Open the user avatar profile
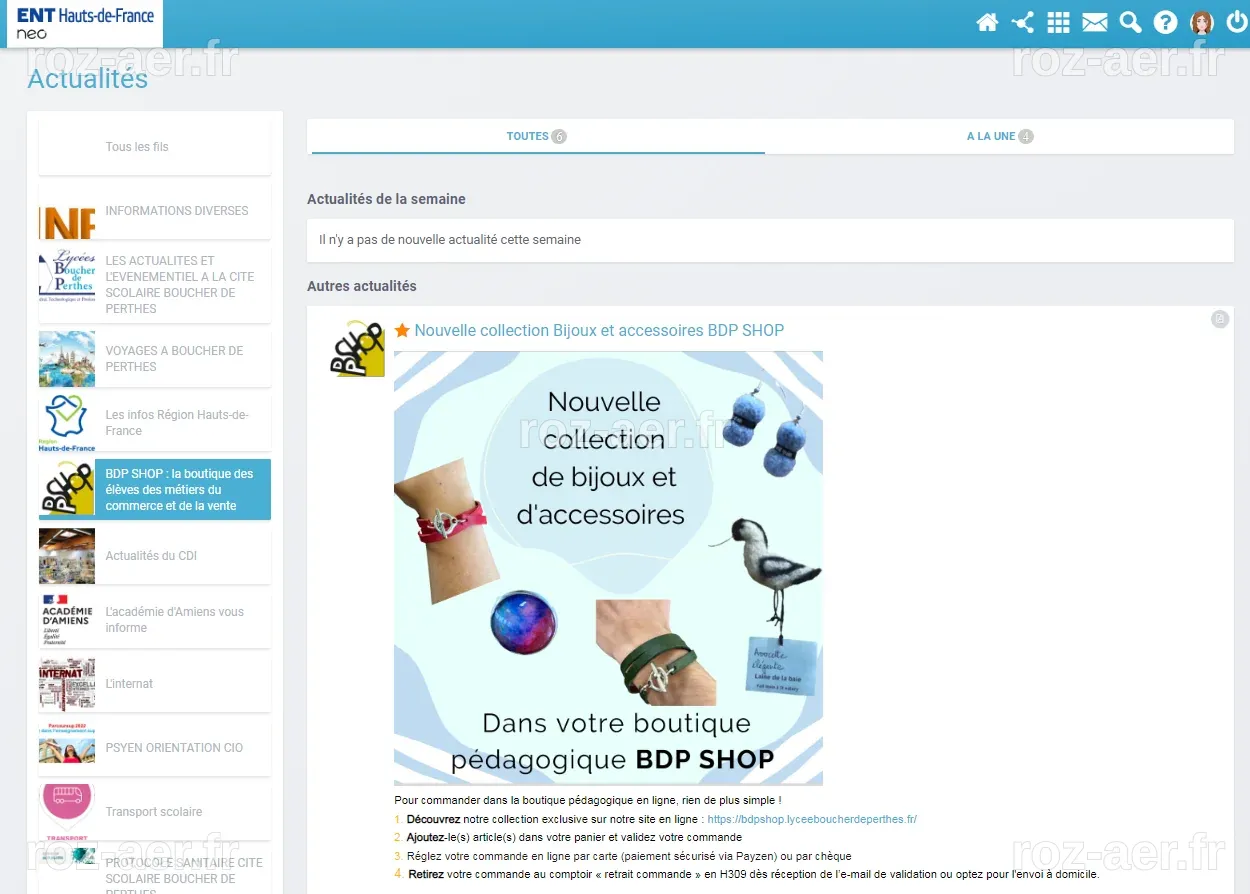Image resolution: width=1250 pixels, height=894 pixels. [x=1202, y=22]
